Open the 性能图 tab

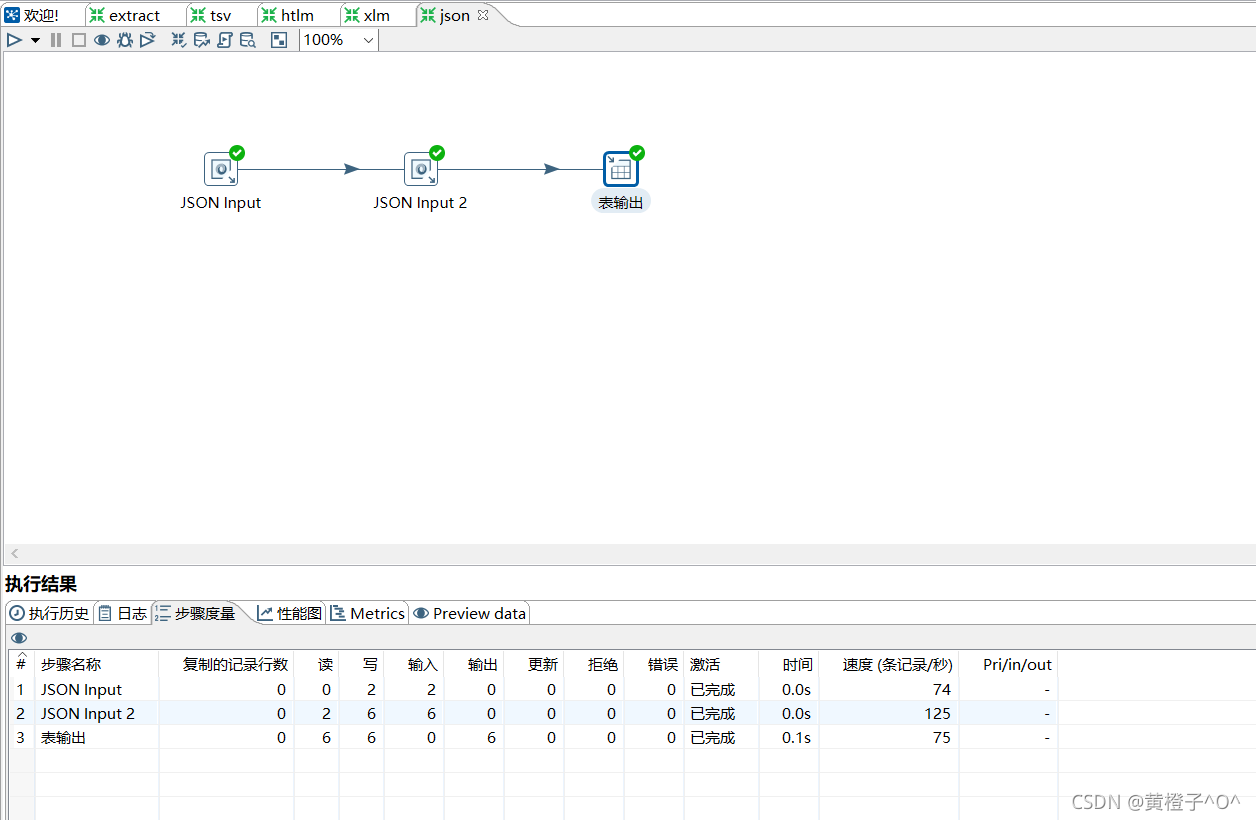point(290,613)
